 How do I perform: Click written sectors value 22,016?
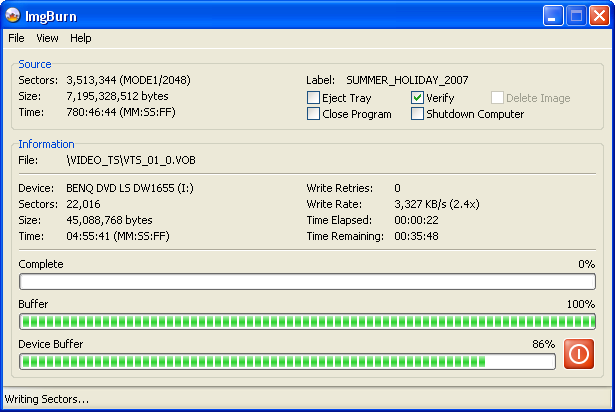click(83, 204)
